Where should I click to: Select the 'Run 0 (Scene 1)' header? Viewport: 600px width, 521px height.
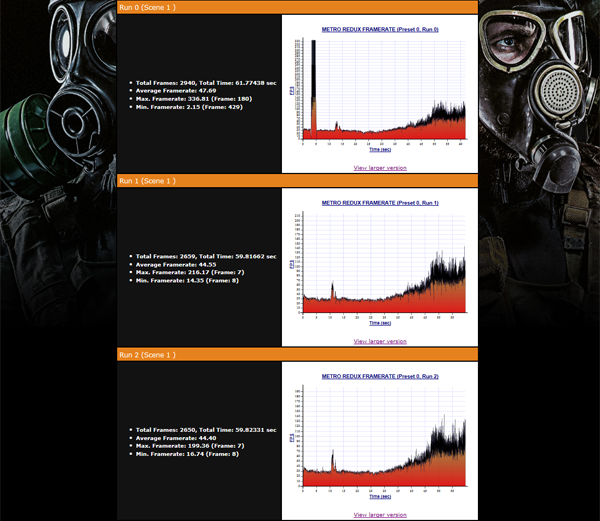pos(297,8)
